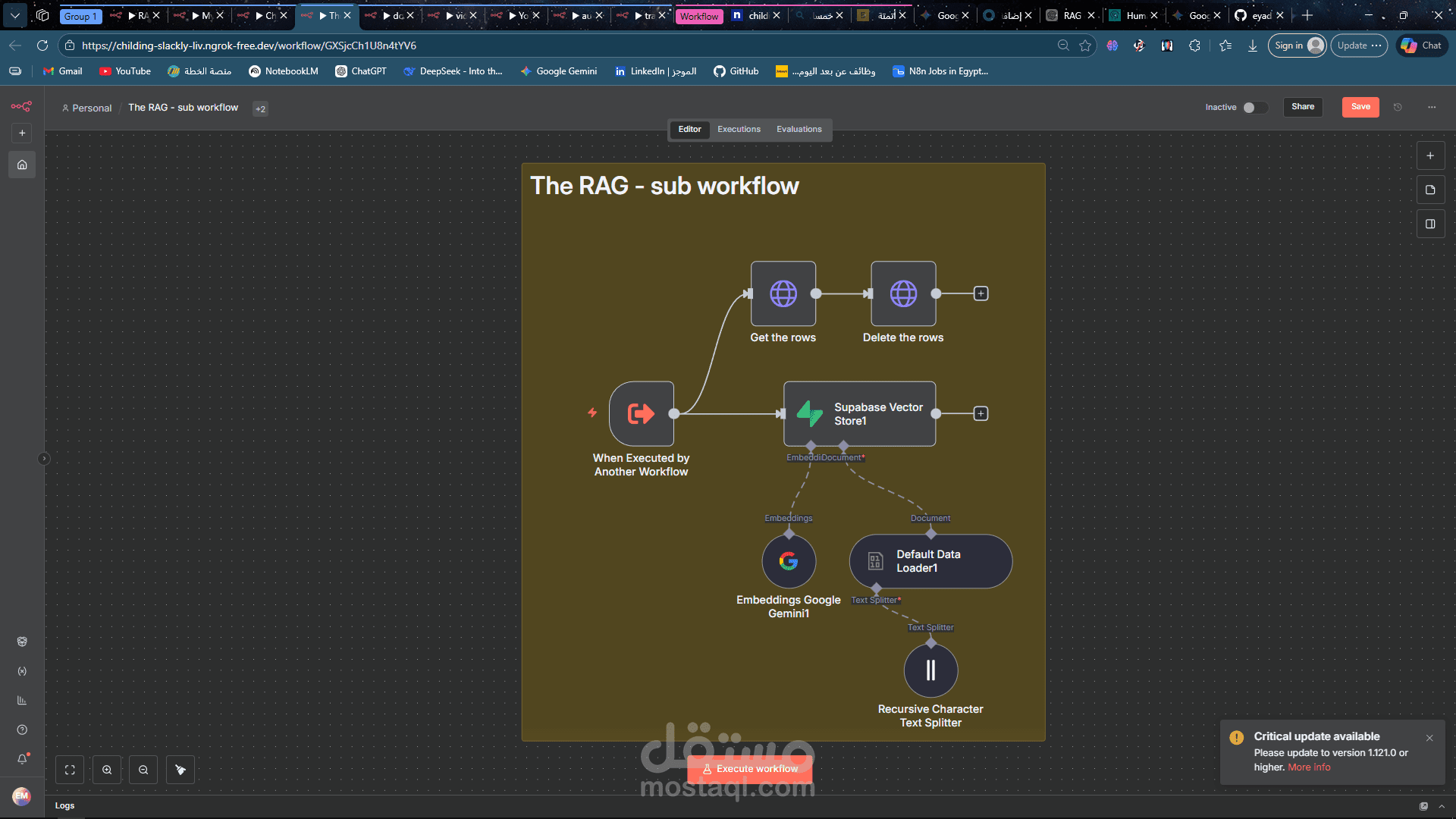This screenshot has width=1456, height=819.
Task: Switch to the Evaluations tab
Action: coord(799,130)
